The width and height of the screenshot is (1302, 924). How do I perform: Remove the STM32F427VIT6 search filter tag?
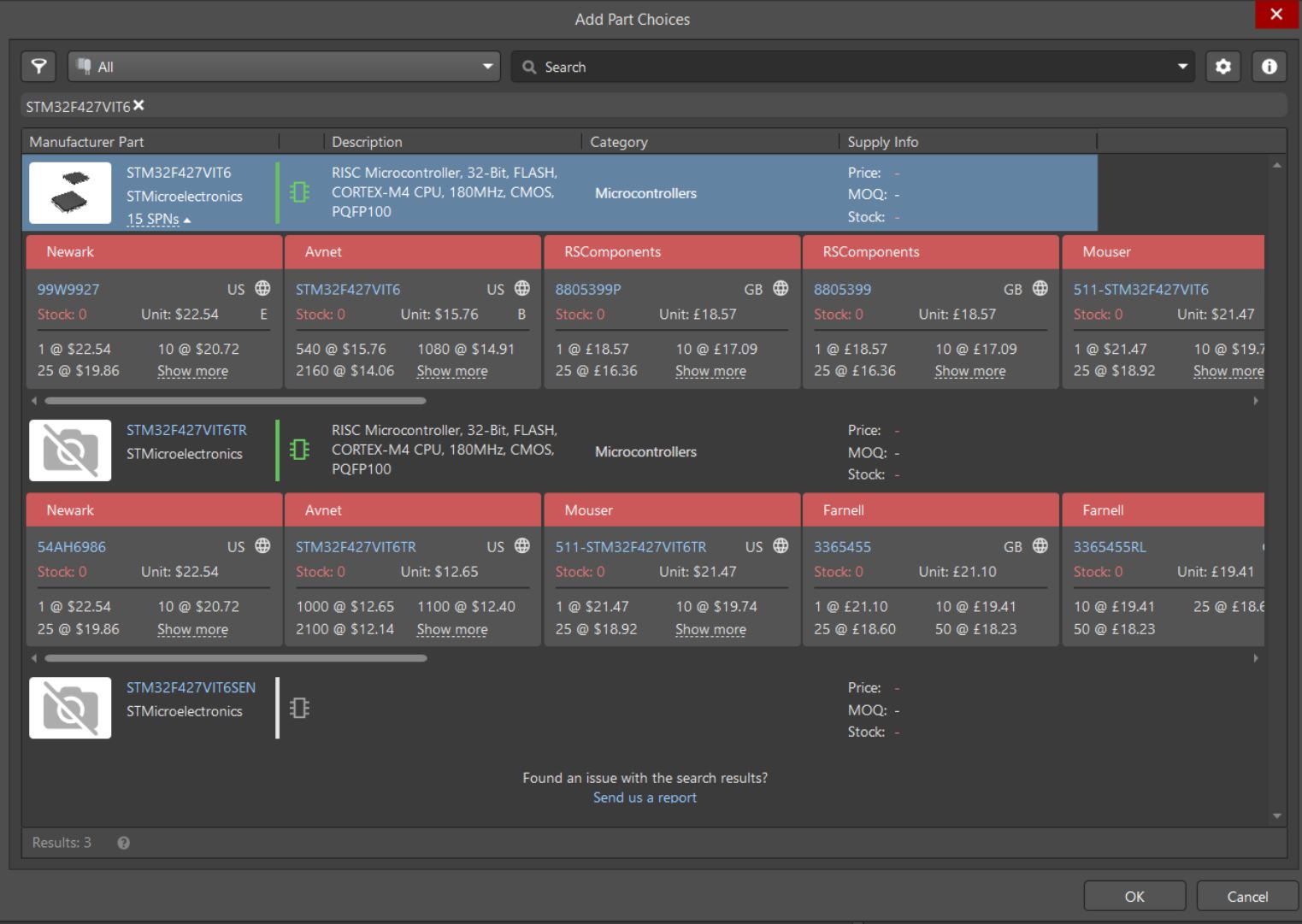138,105
